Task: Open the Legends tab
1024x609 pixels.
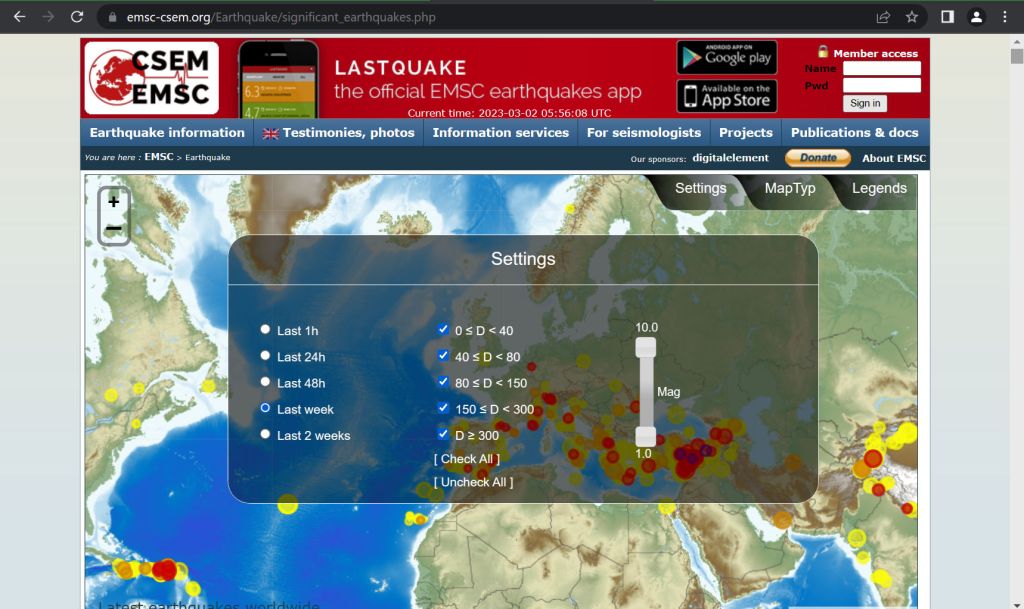Action: (x=879, y=189)
